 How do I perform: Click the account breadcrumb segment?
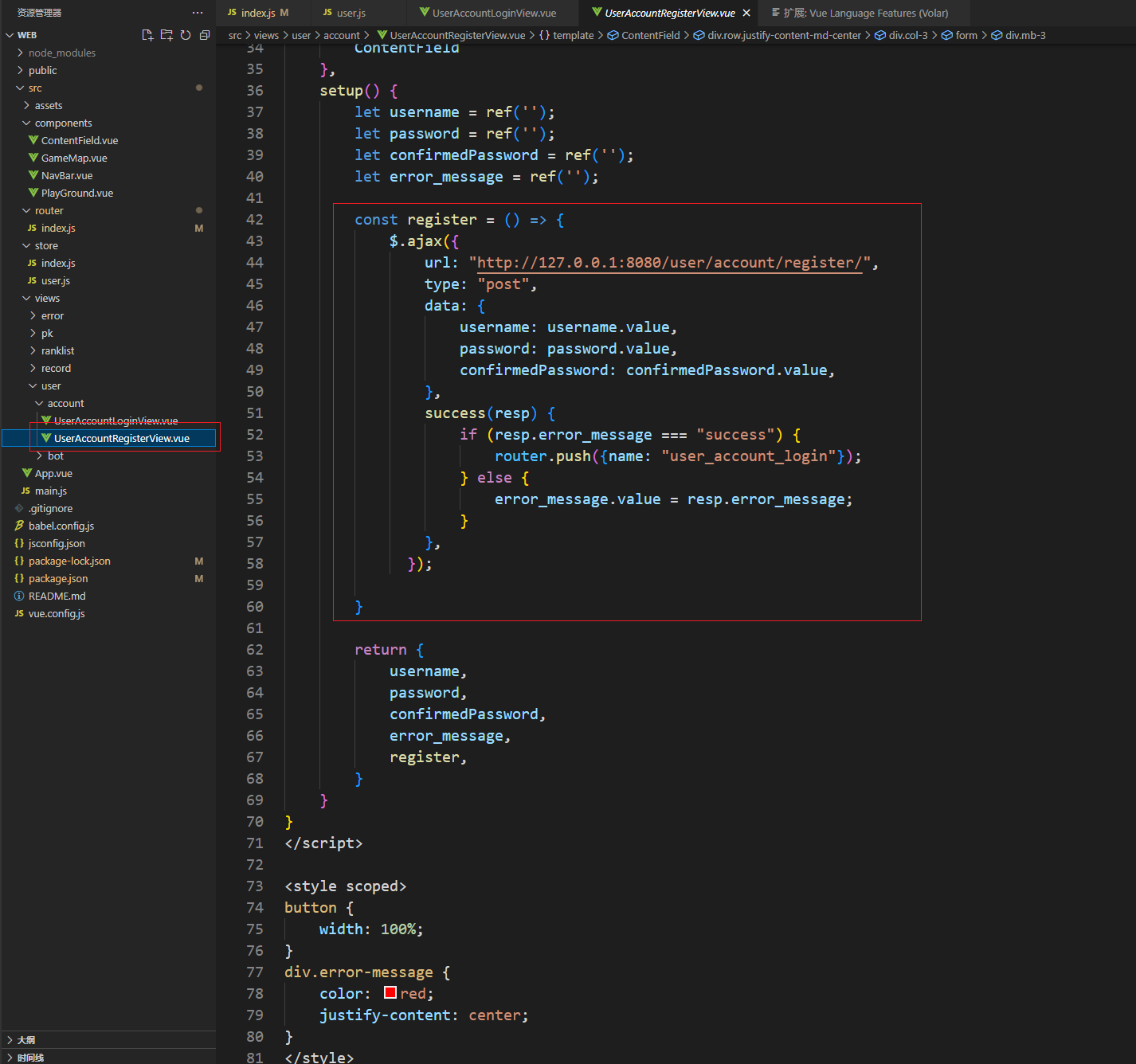342,35
